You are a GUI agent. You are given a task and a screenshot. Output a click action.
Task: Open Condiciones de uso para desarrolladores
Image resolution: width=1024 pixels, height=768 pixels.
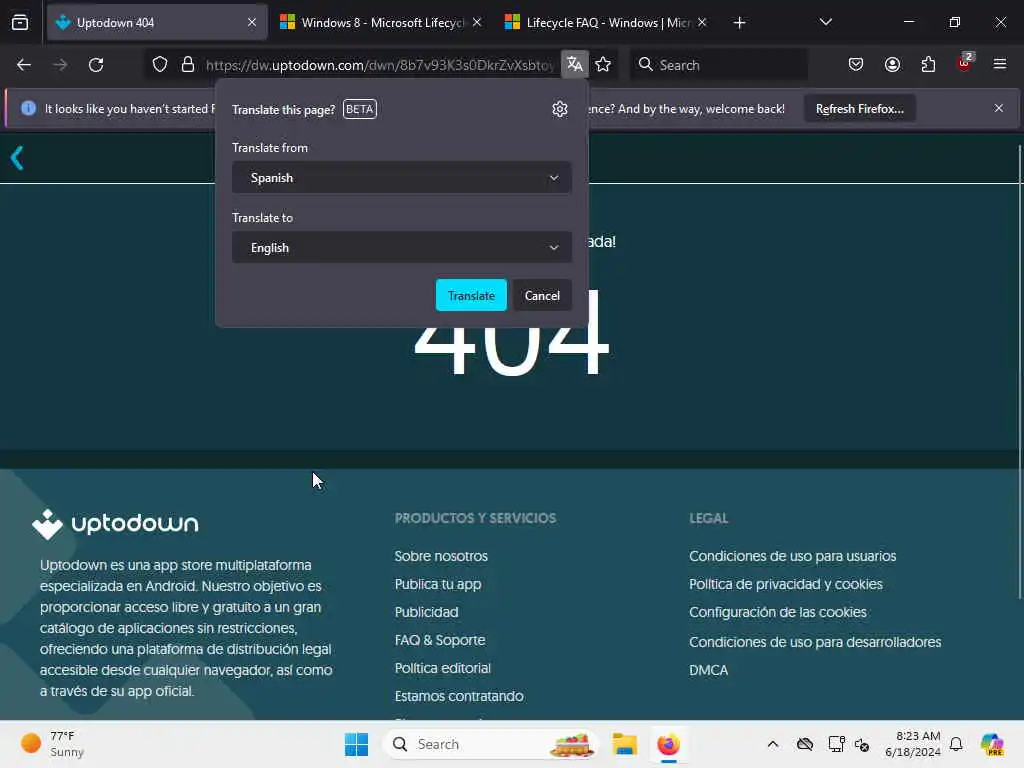(x=815, y=642)
